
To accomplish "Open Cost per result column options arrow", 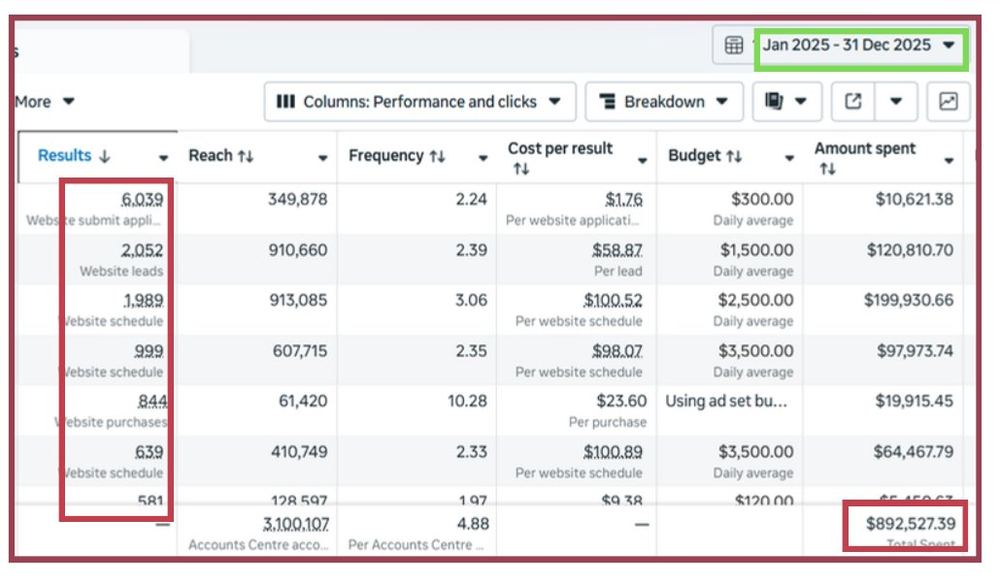I will 642,160.
